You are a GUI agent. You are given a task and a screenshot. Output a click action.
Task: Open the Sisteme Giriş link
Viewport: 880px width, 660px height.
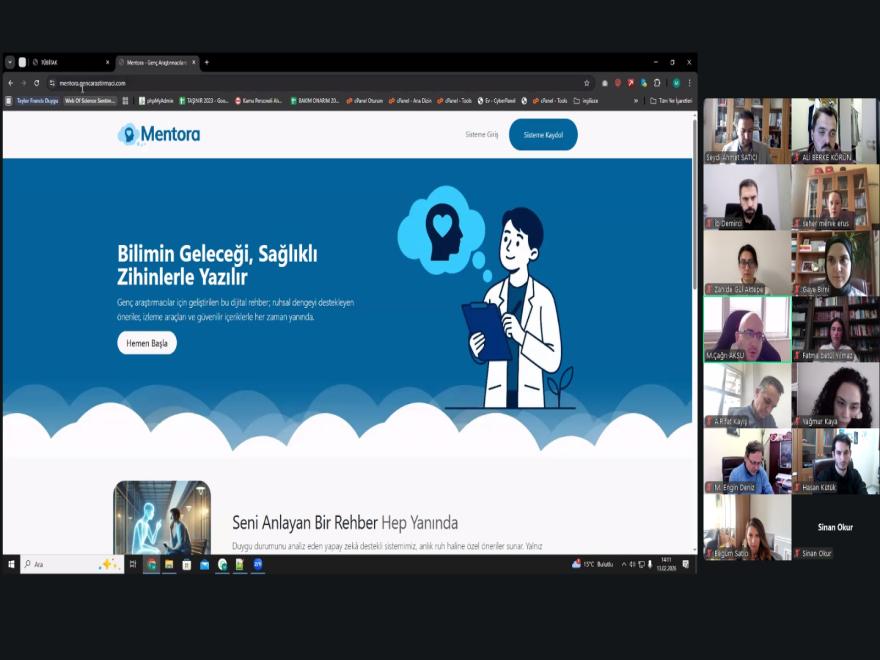[481, 134]
